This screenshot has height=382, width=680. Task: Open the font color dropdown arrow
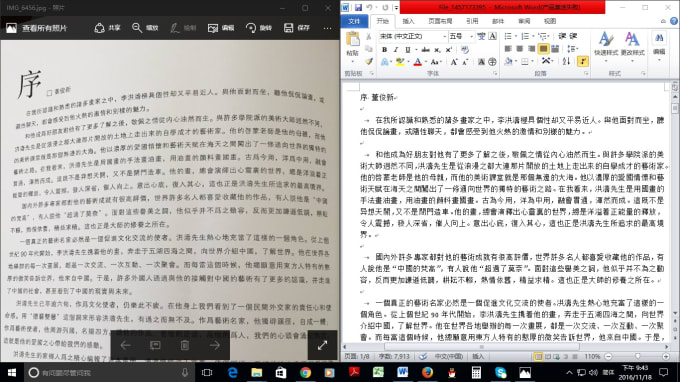pos(426,62)
